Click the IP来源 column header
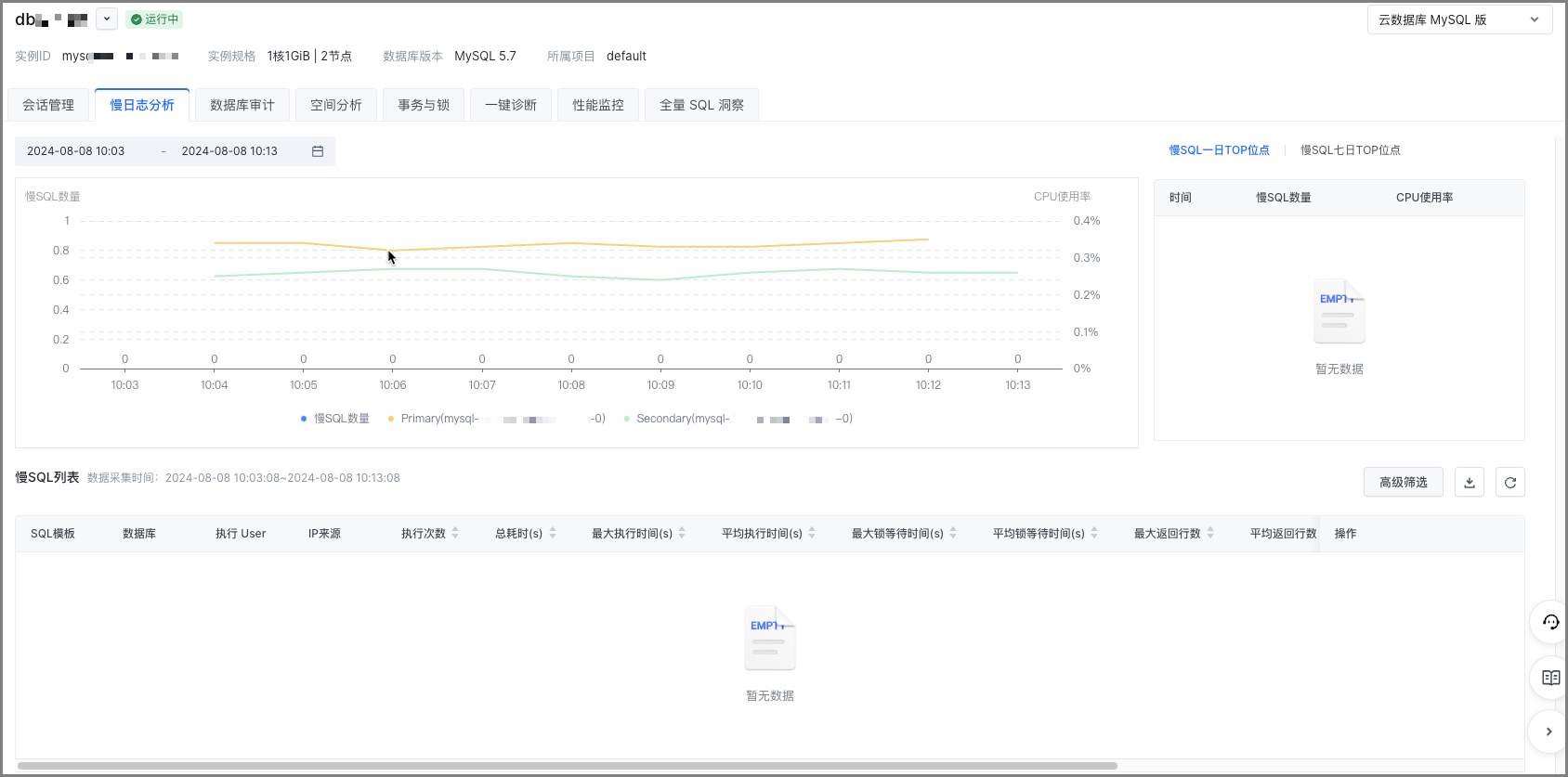 (324, 534)
